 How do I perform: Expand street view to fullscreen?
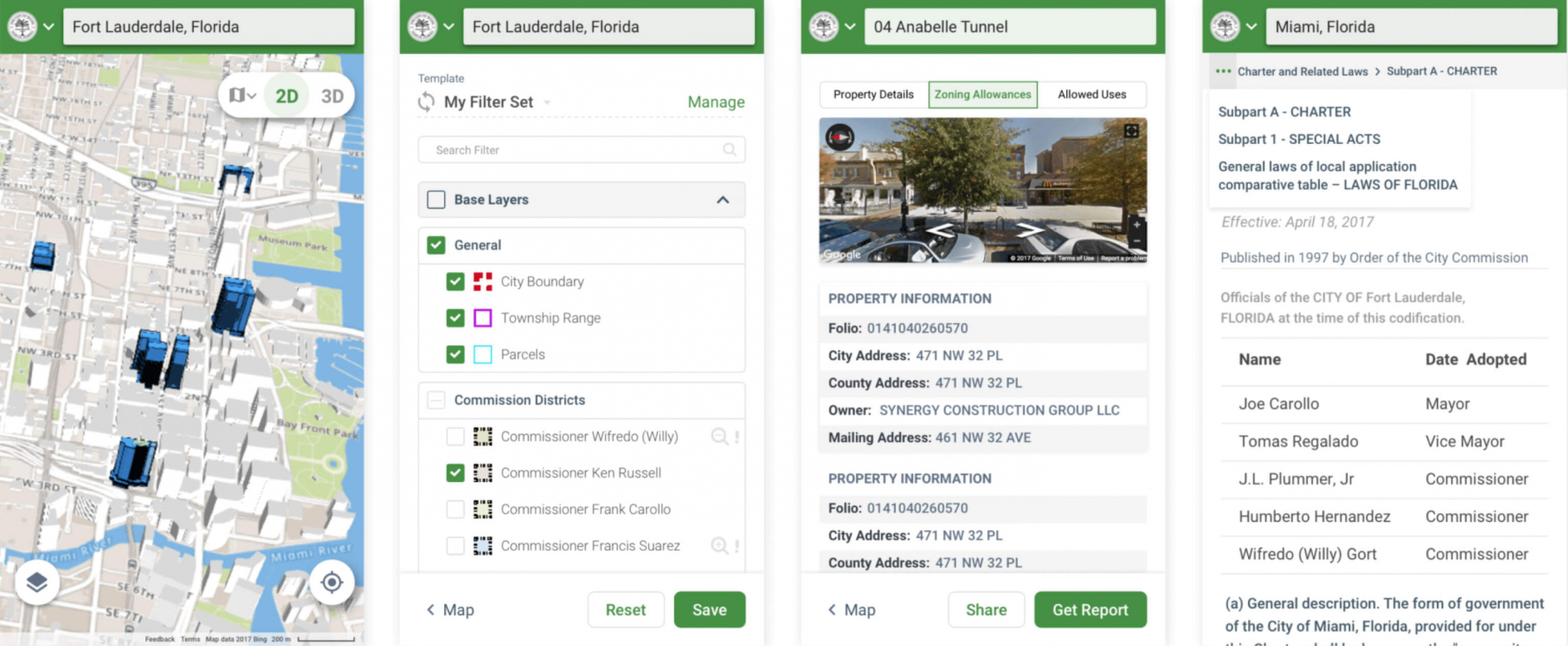(x=1132, y=132)
